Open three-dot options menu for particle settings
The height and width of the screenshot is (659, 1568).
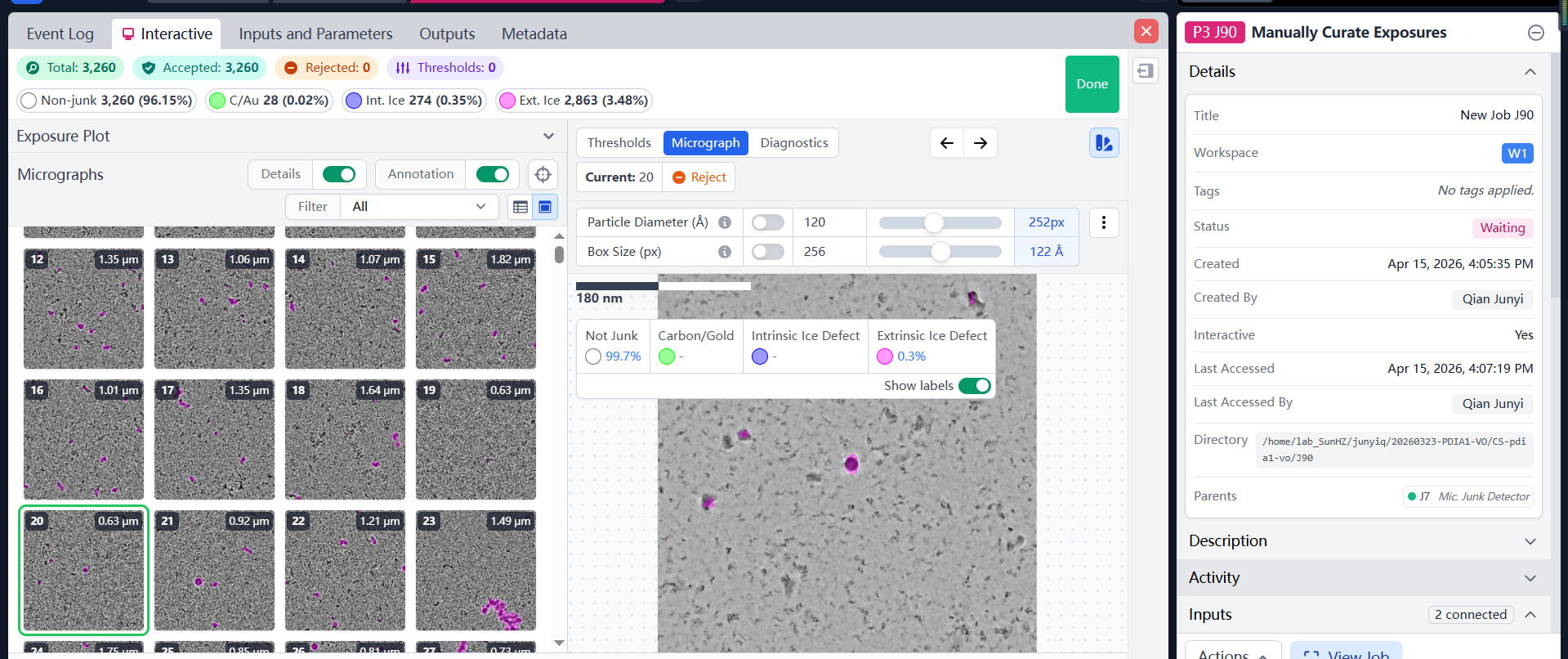[1103, 222]
